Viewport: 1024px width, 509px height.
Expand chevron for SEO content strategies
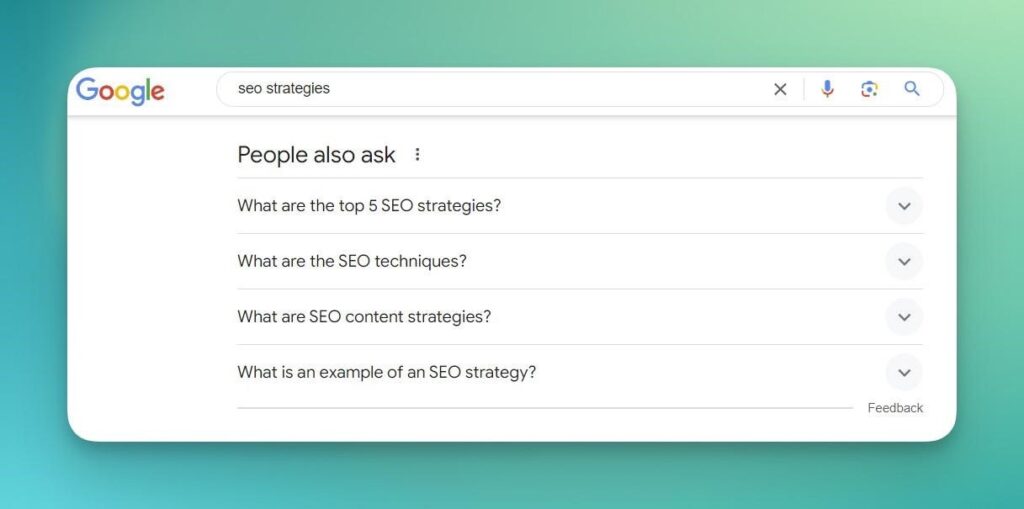pyautogui.click(x=904, y=317)
